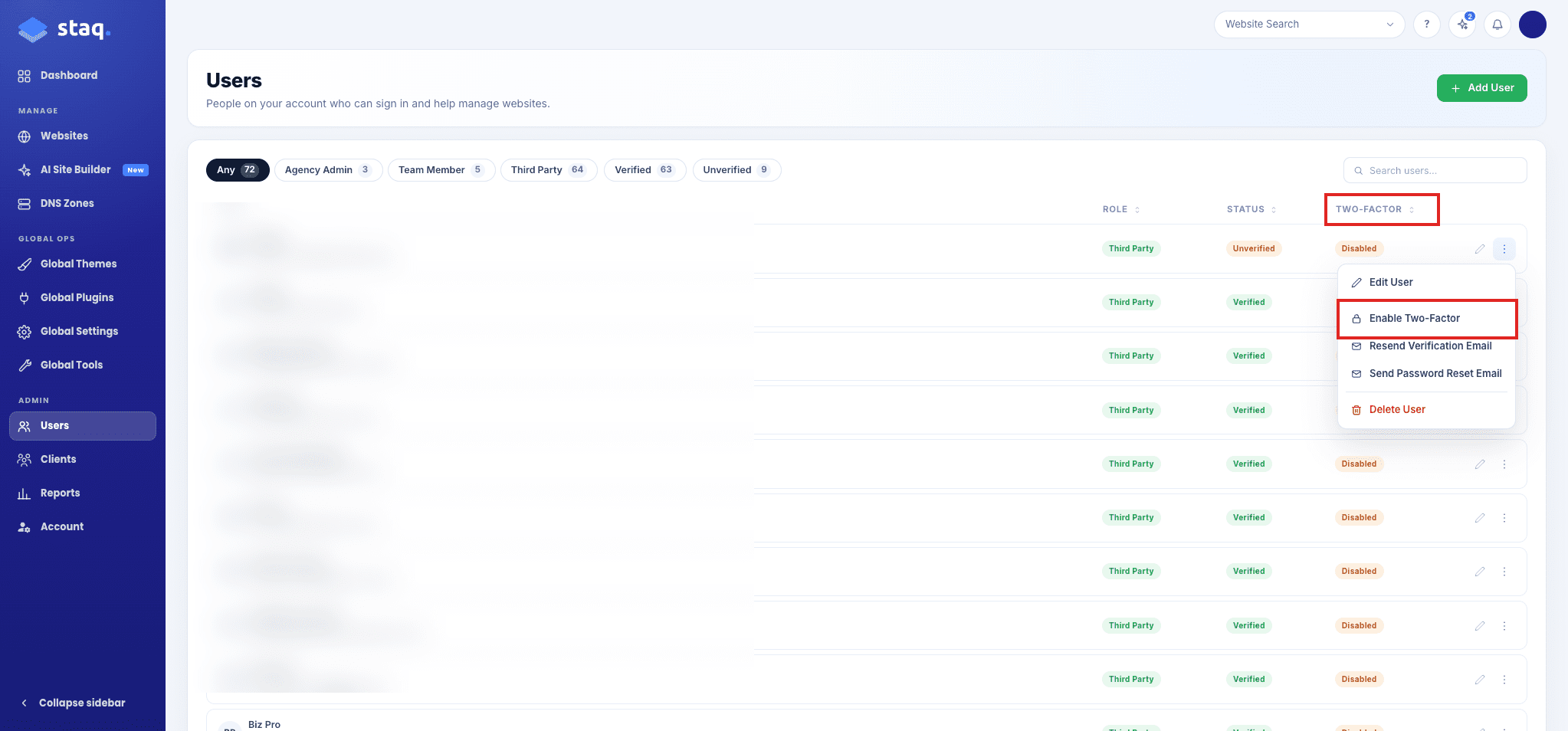Viewport: 1568px width, 731px height.
Task: Go to Websites in sidebar
Action: coord(64,136)
